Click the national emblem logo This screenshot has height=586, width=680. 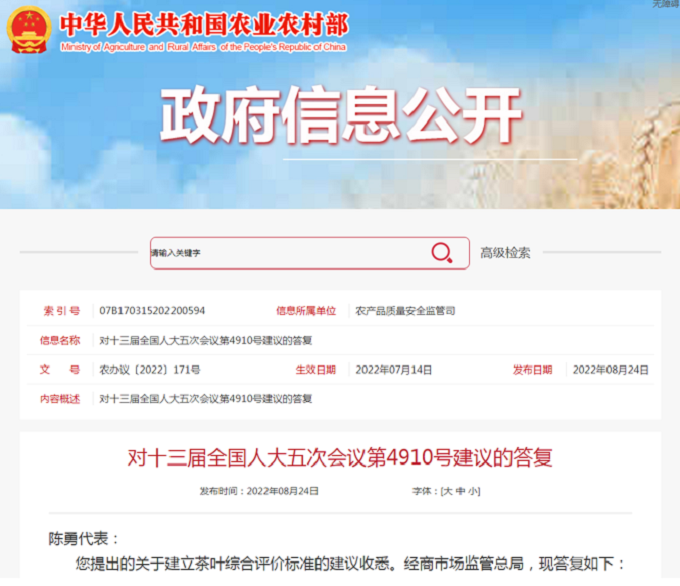29,30
